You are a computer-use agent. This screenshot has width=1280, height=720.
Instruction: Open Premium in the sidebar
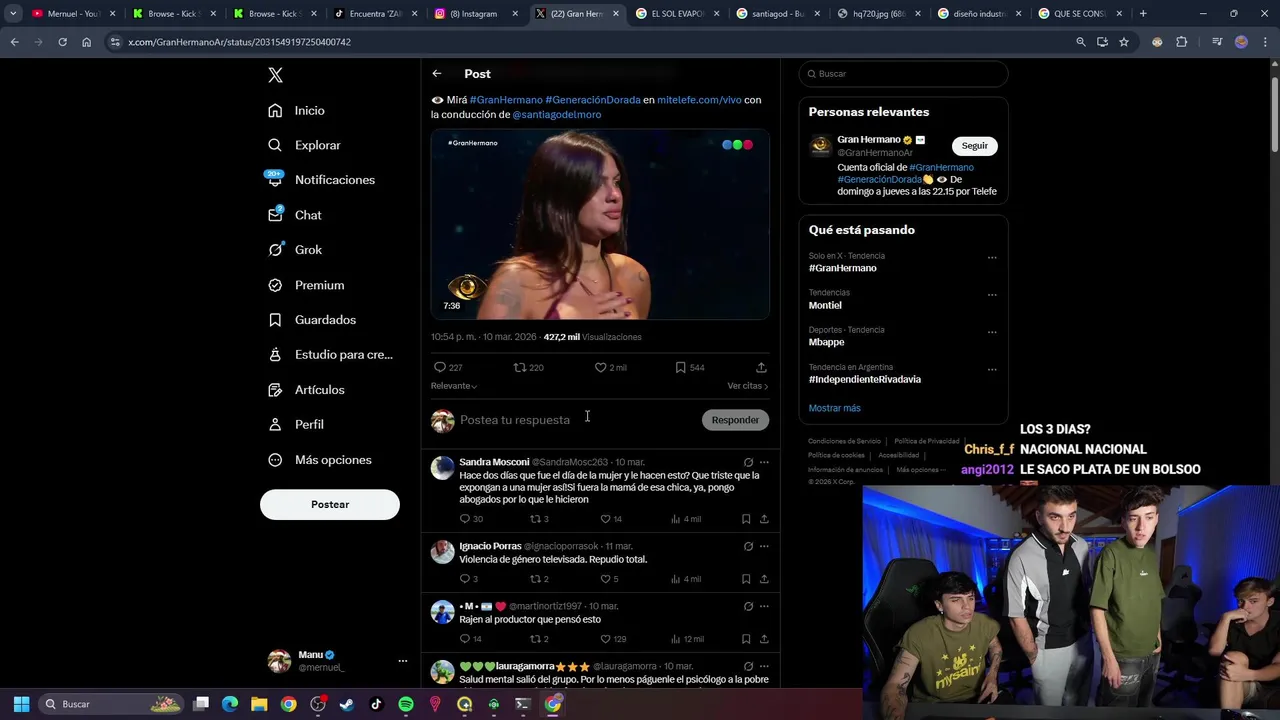(306, 285)
